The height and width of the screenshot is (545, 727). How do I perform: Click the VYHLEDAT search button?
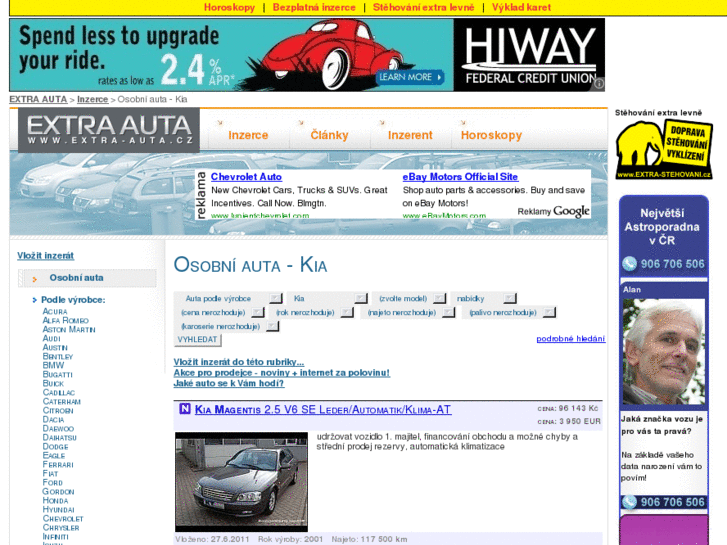coord(198,340)
